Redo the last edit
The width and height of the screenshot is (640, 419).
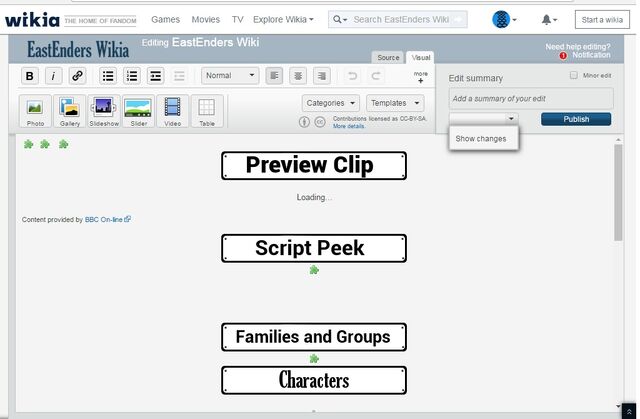(376, 76)
